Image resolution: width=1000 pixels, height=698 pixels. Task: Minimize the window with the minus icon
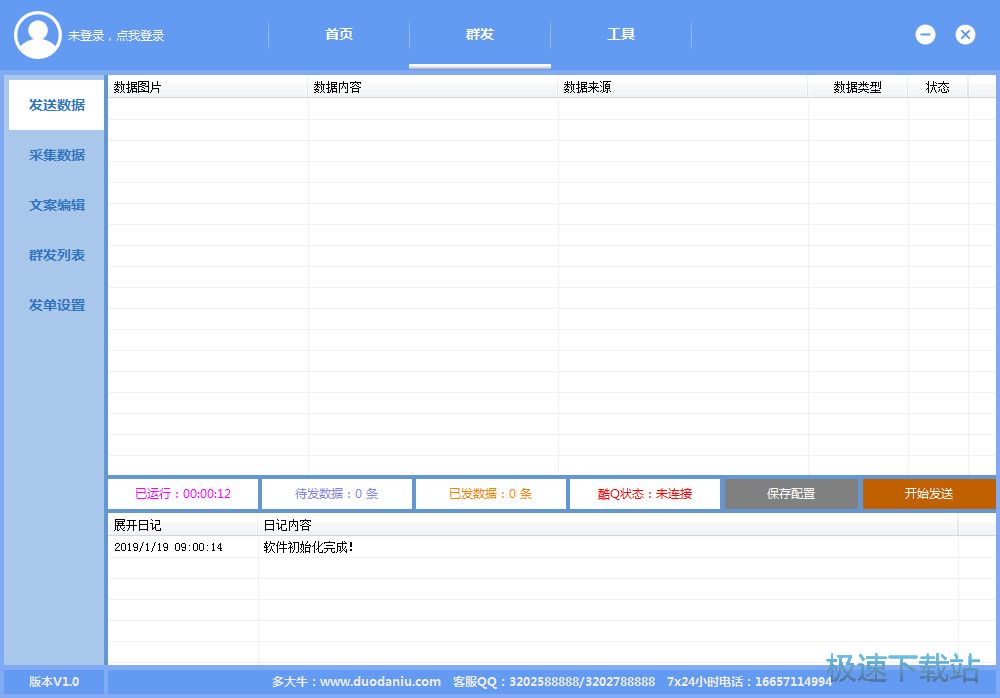(x=925, y=35)
